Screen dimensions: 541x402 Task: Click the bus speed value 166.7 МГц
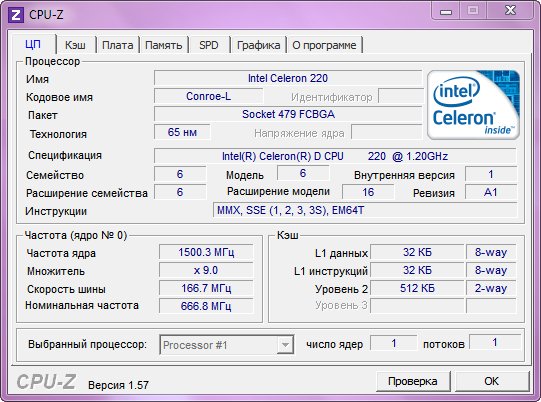pyautogui.click(x=206, y=288)
